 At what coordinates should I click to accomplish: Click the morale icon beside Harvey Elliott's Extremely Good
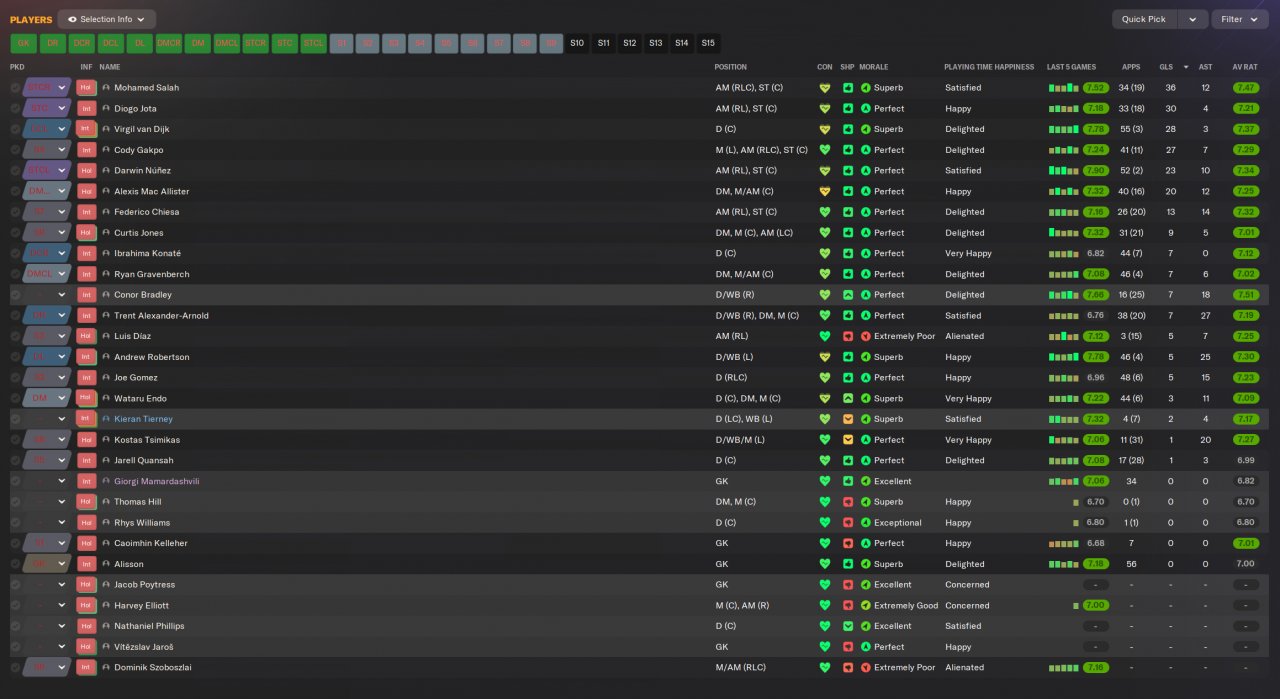pos(866,605)
